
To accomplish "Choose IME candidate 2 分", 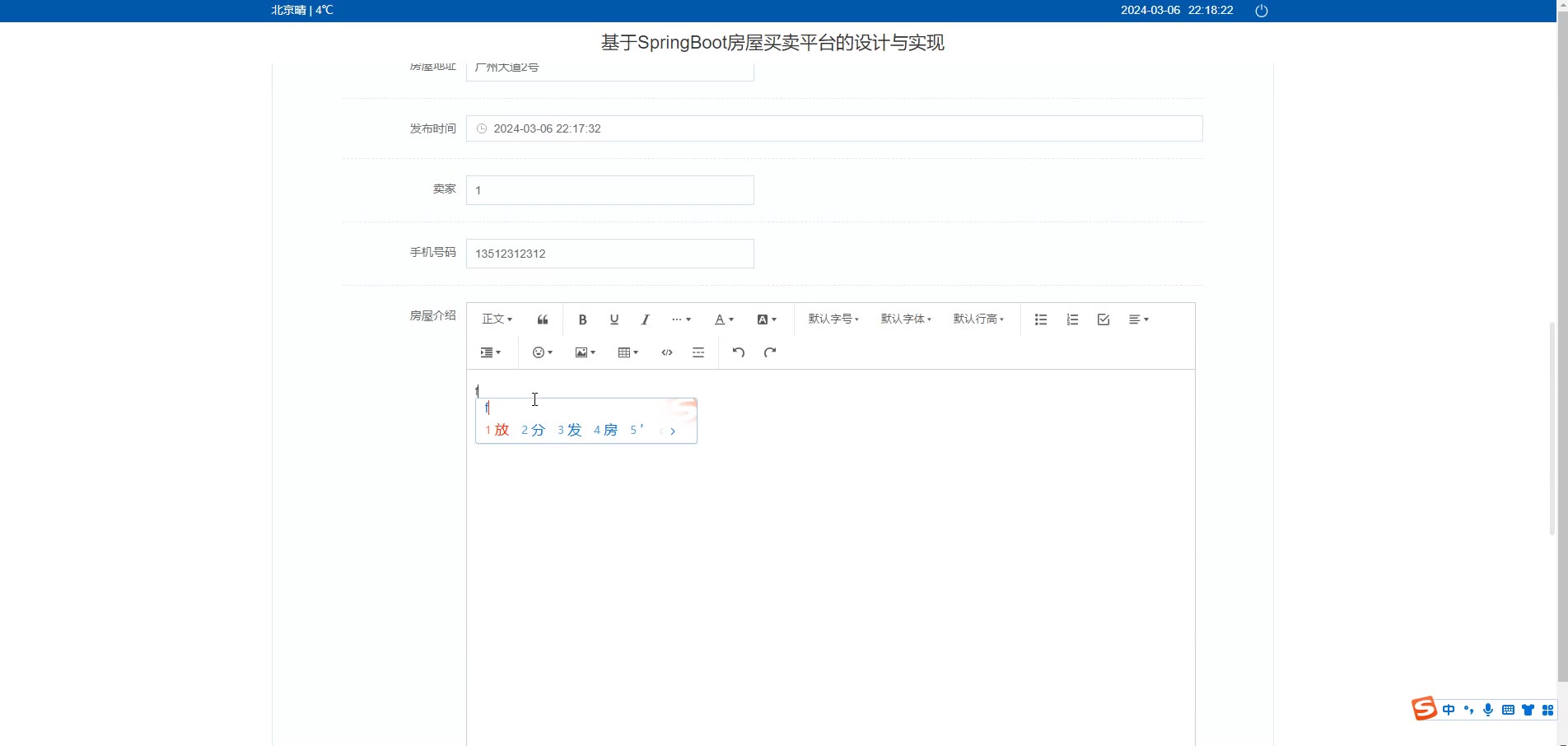I will coord(534,430).
